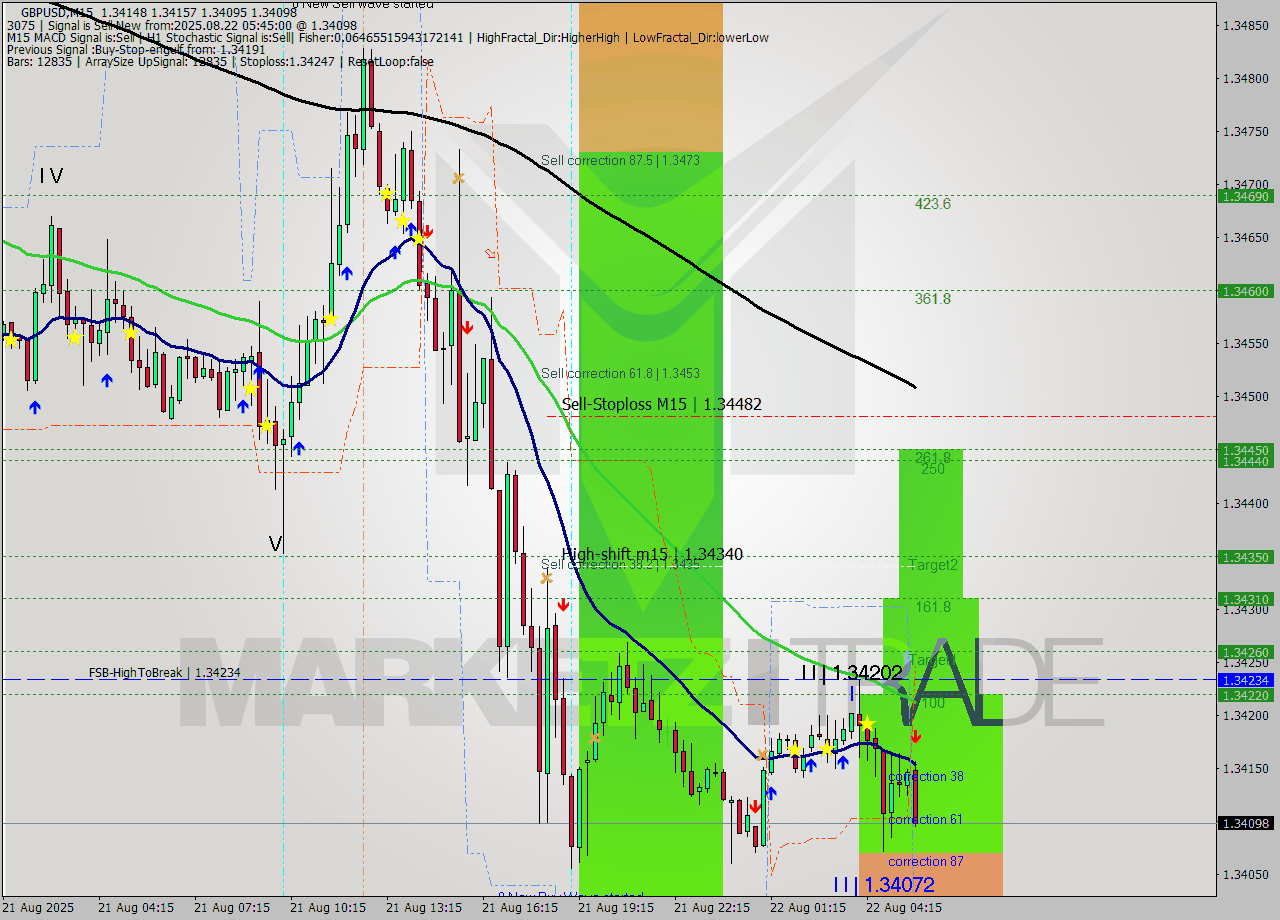Click the FSB-HighToBreak 1.34234 label
The image size is (1280, 920).
(x=165, y=673)
